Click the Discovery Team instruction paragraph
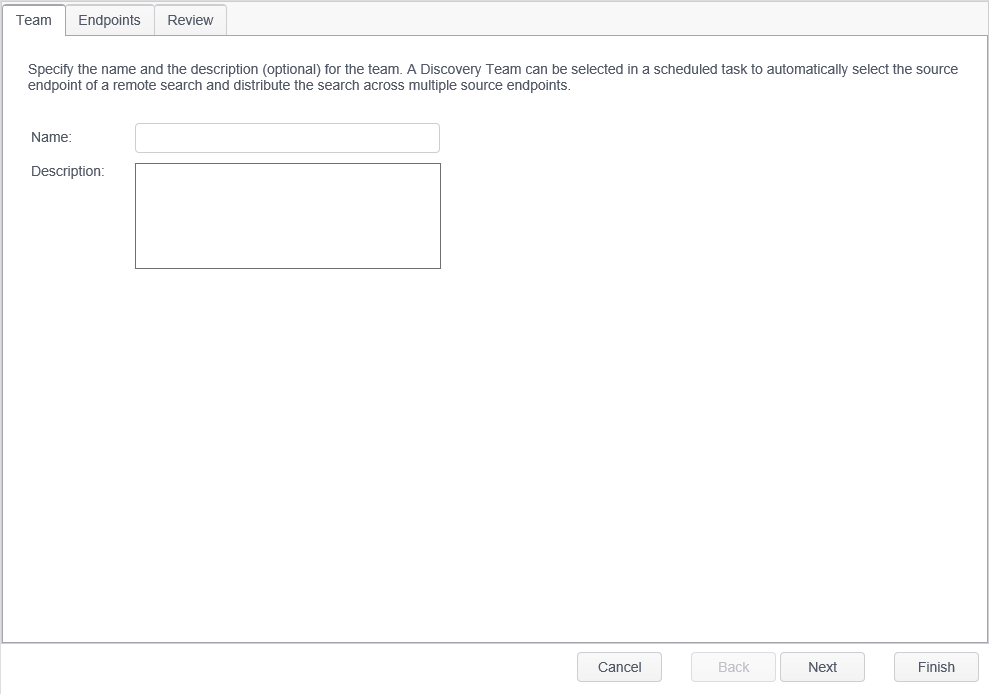 493,77
